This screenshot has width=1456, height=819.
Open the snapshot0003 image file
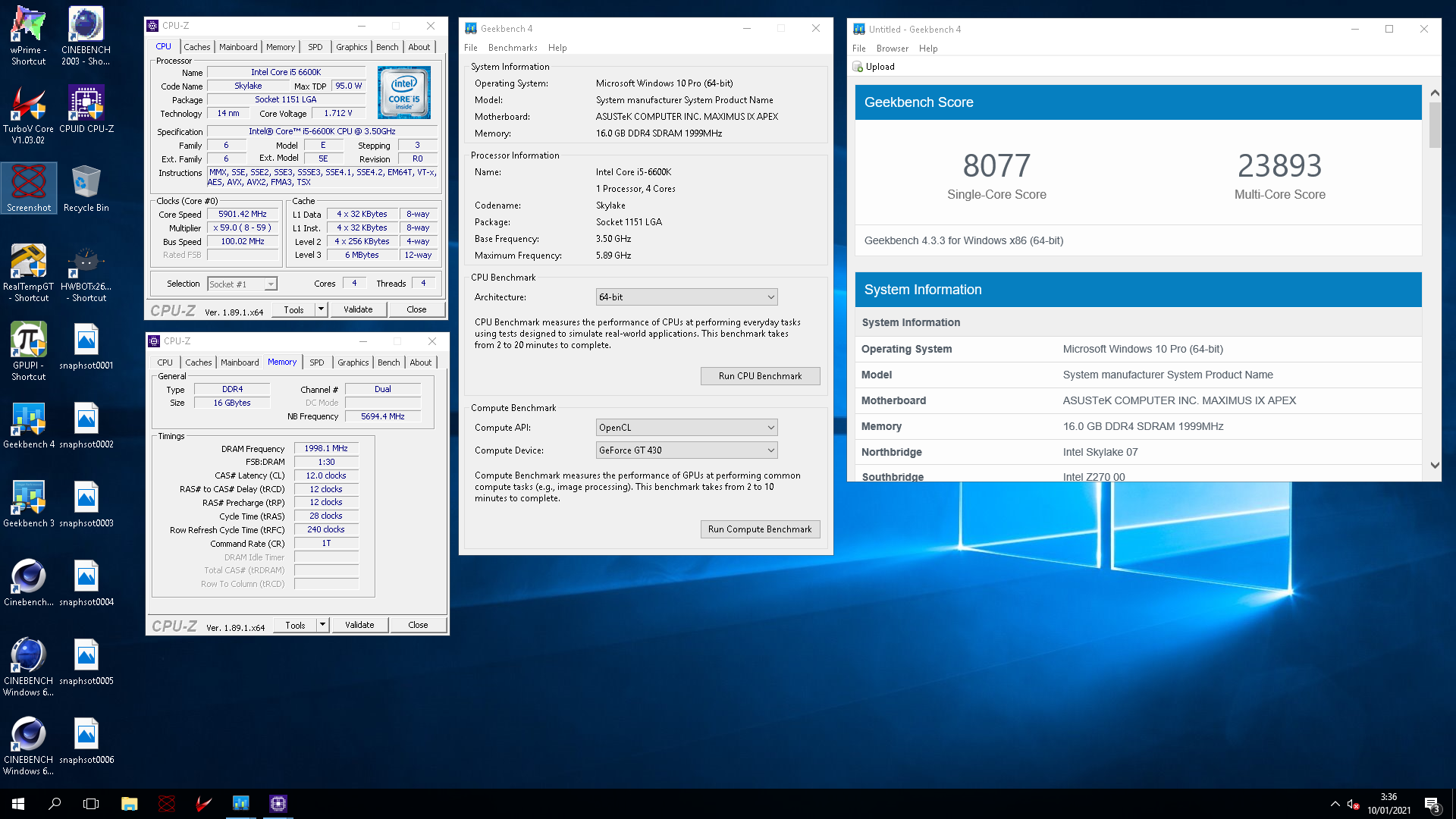[86, 504]
